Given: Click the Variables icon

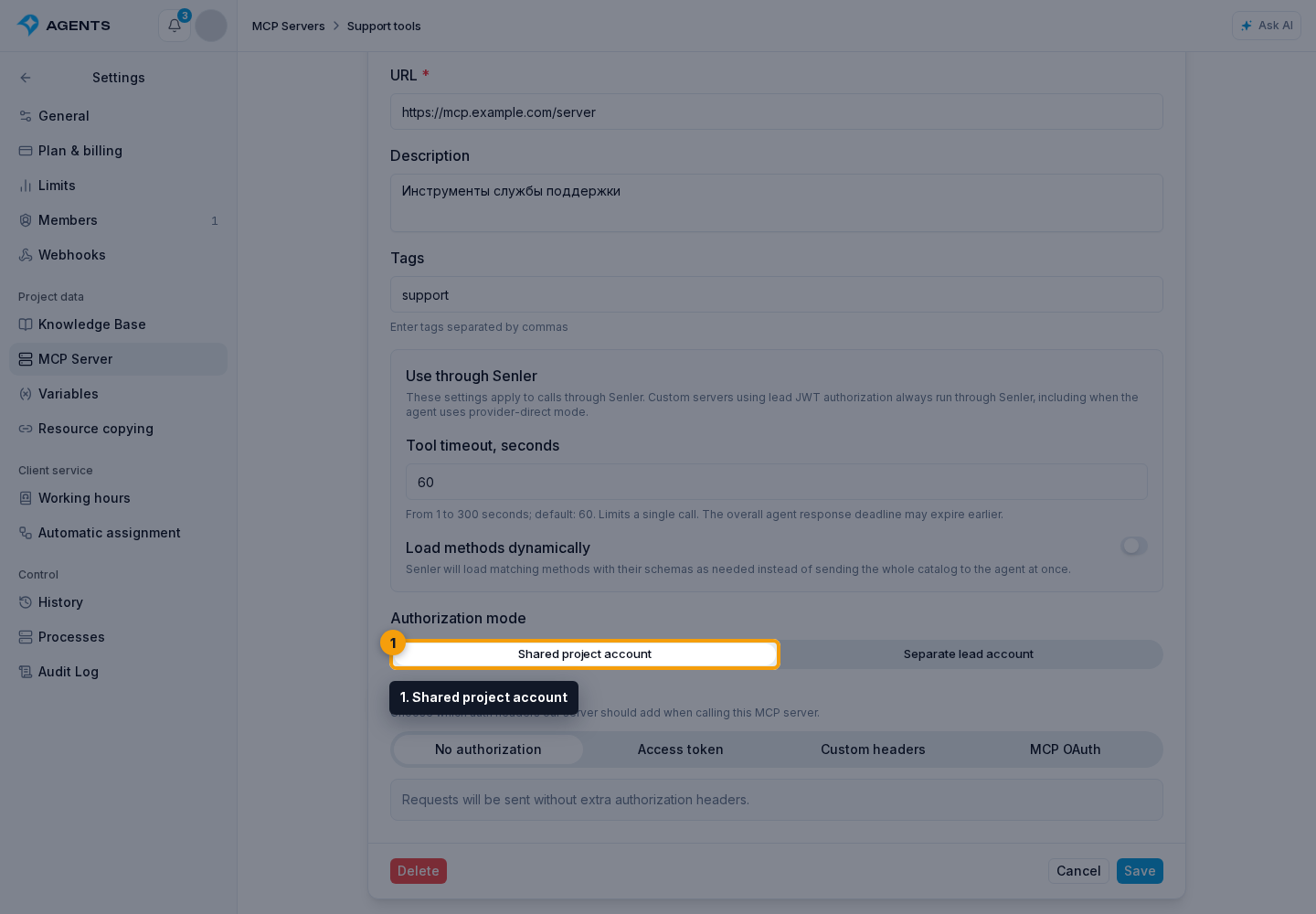Looking at the screenshot, I should pos(26,394).
